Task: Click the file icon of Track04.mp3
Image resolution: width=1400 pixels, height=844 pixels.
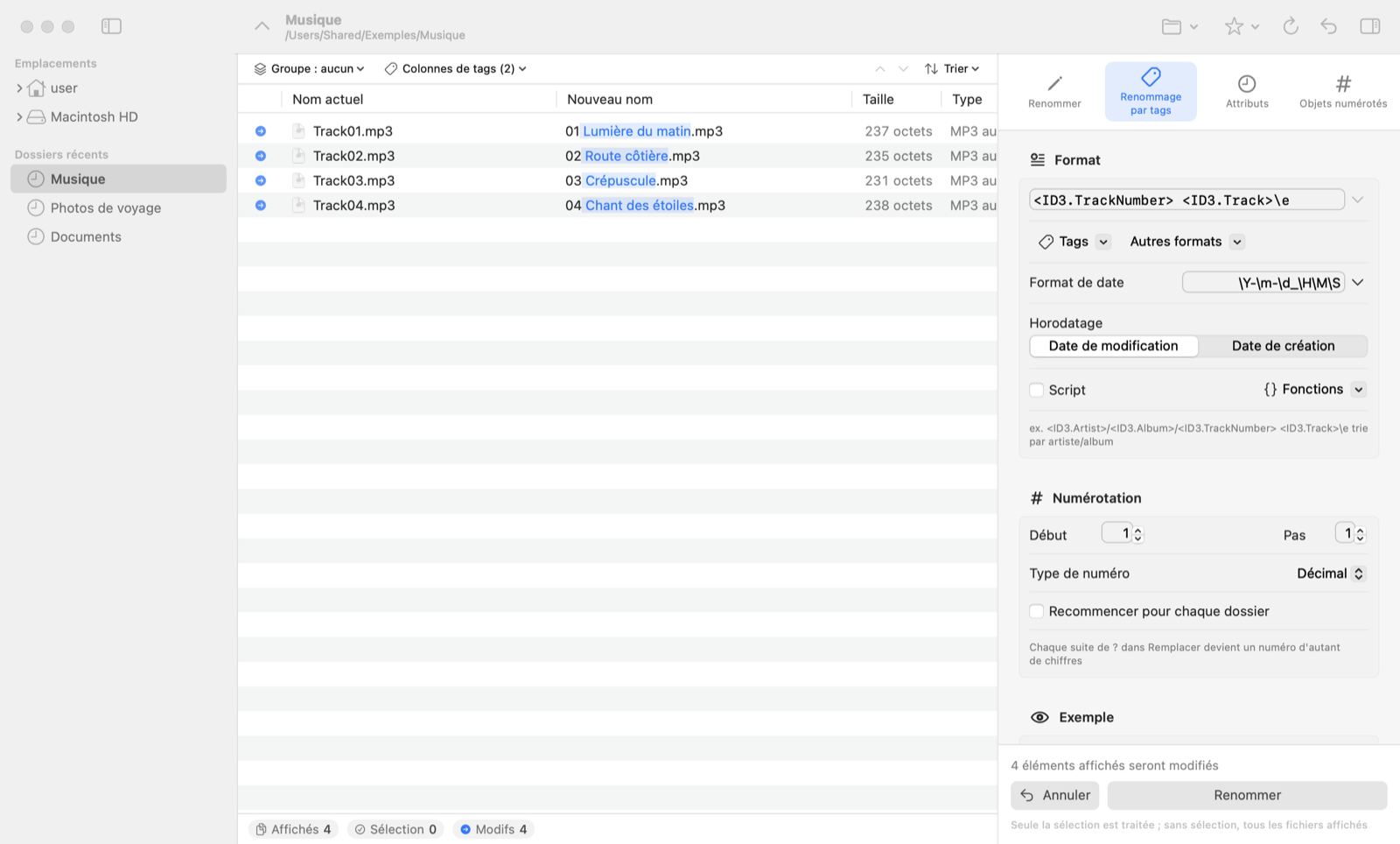Action: pyautogui.click(x=298, y=205)
